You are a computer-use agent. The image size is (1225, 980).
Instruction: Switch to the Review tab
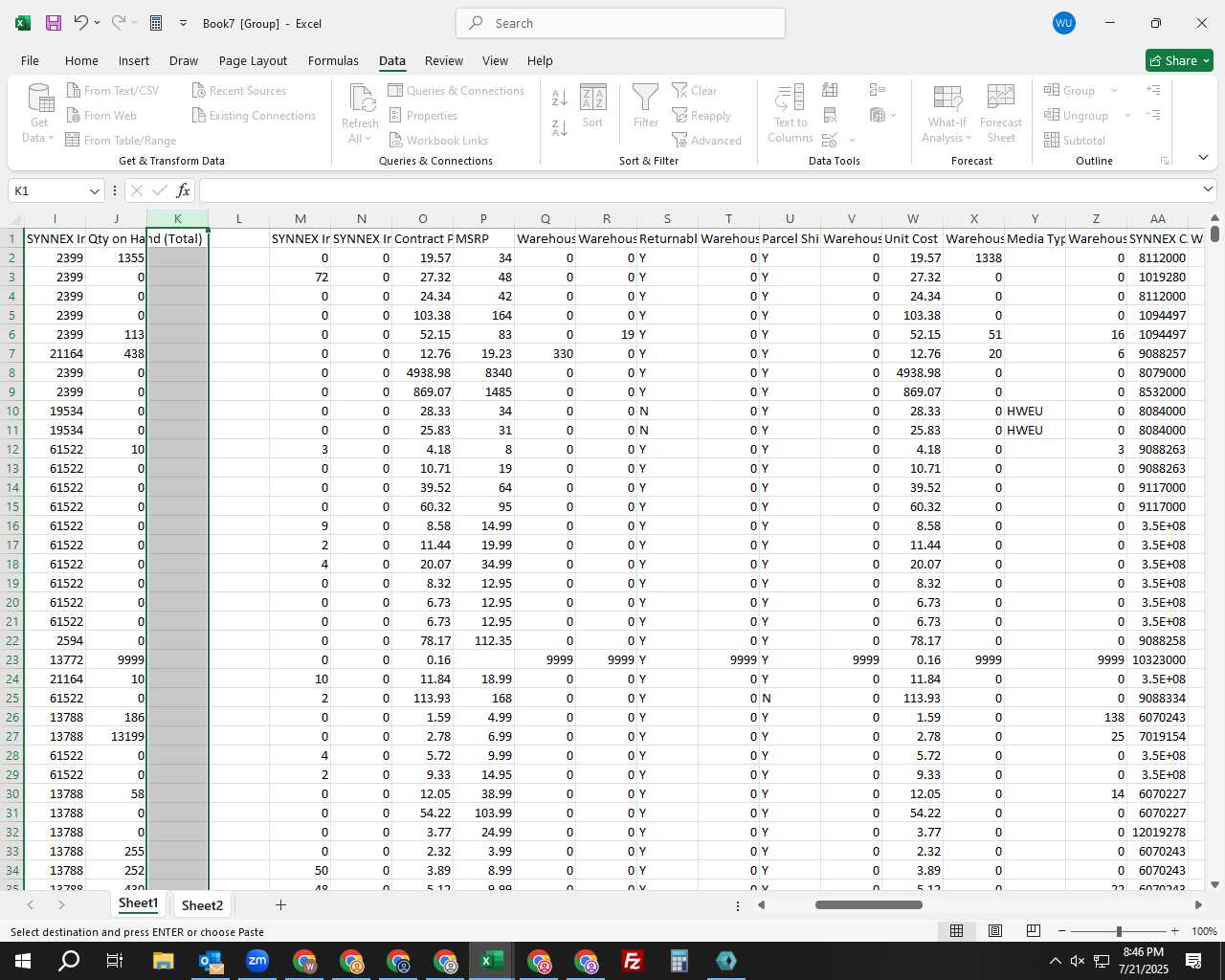click(444, 60)
